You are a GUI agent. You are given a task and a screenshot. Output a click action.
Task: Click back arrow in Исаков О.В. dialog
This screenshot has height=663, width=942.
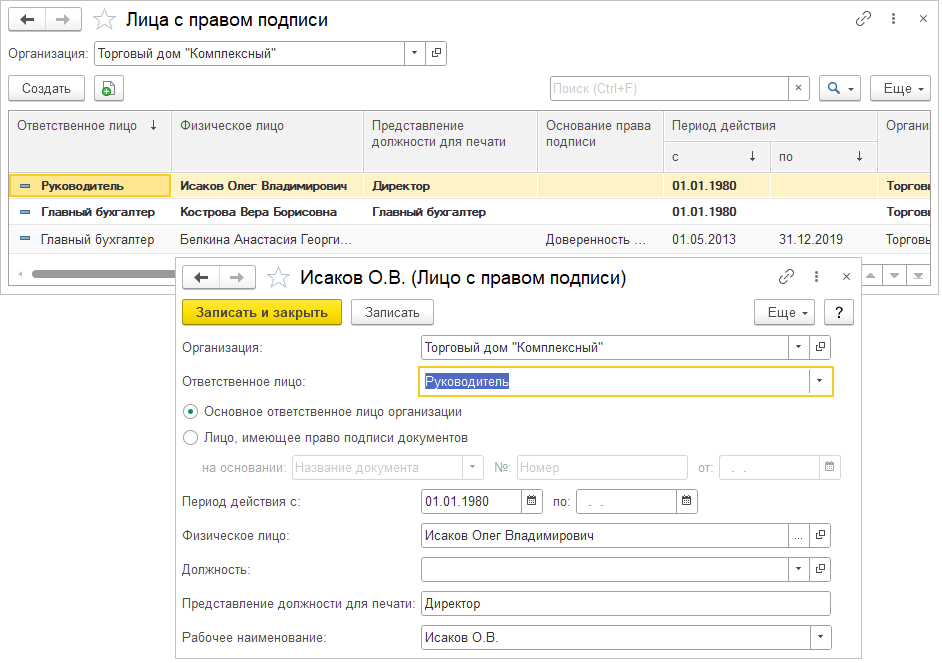pos(201,277)
